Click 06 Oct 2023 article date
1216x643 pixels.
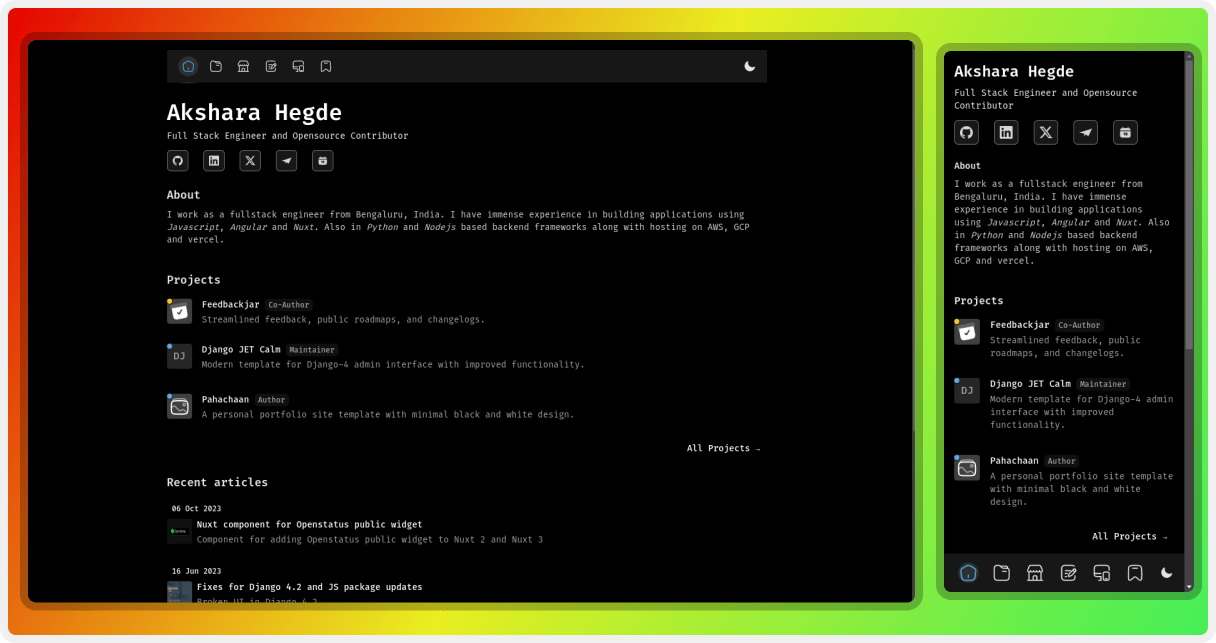pos(196,509)
